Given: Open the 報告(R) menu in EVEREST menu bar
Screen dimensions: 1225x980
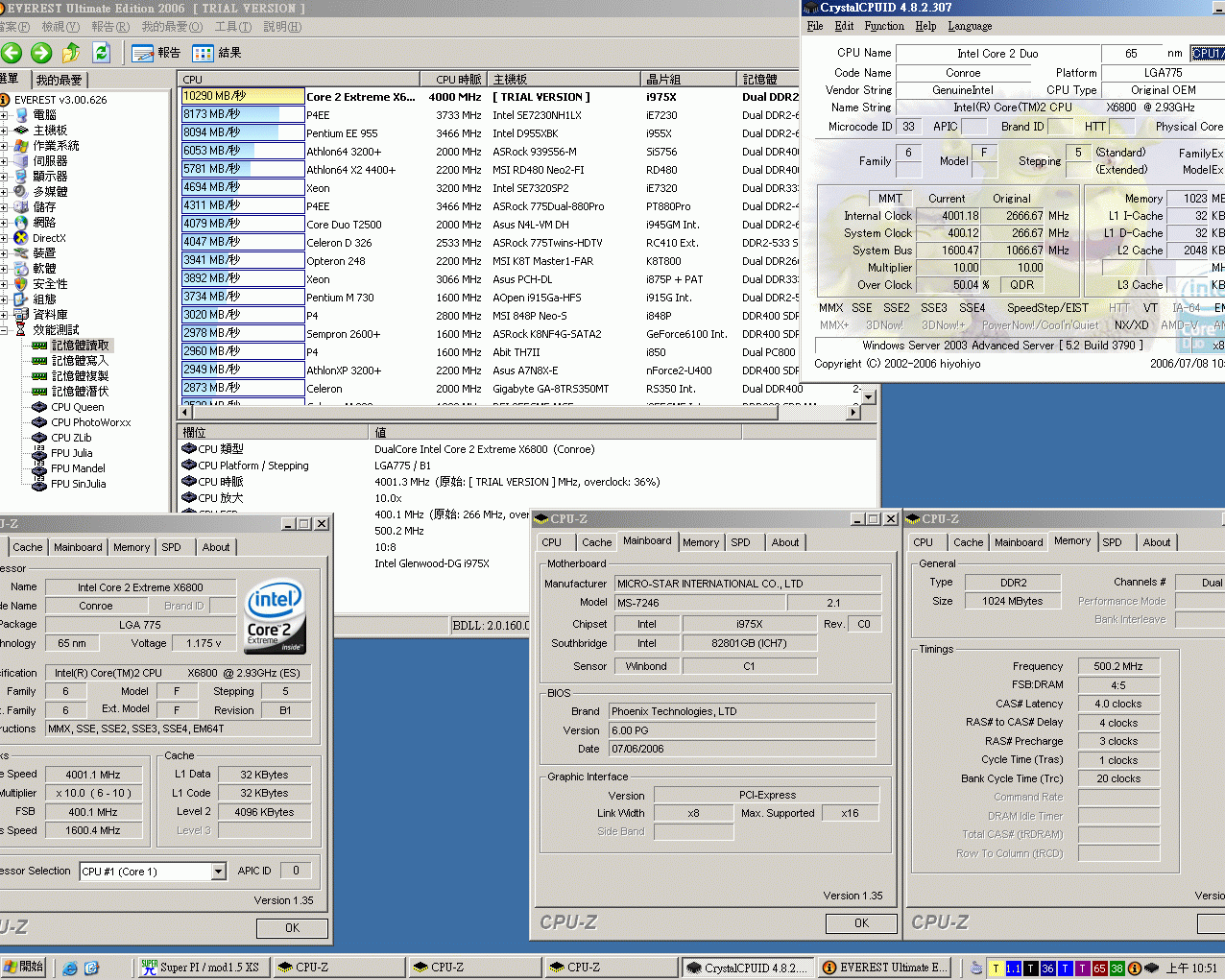Looking at the screenshot, I should tap(110, 27).
